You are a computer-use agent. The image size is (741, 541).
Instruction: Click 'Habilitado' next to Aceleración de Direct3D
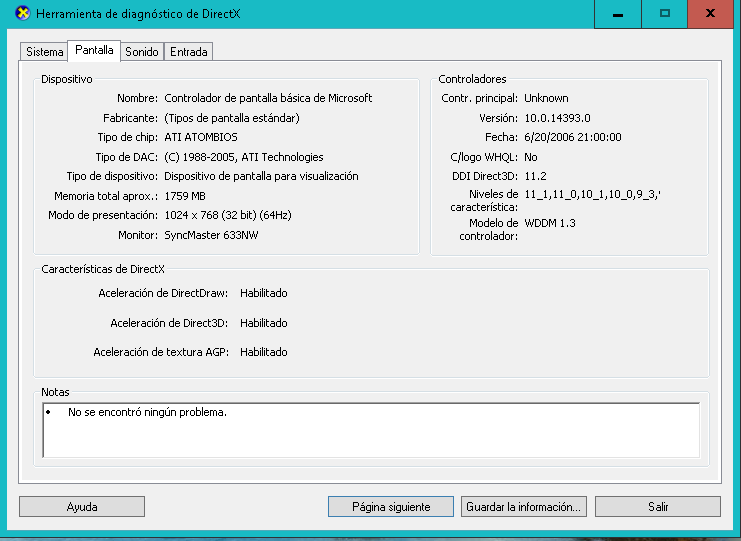[x=264, y=323]
